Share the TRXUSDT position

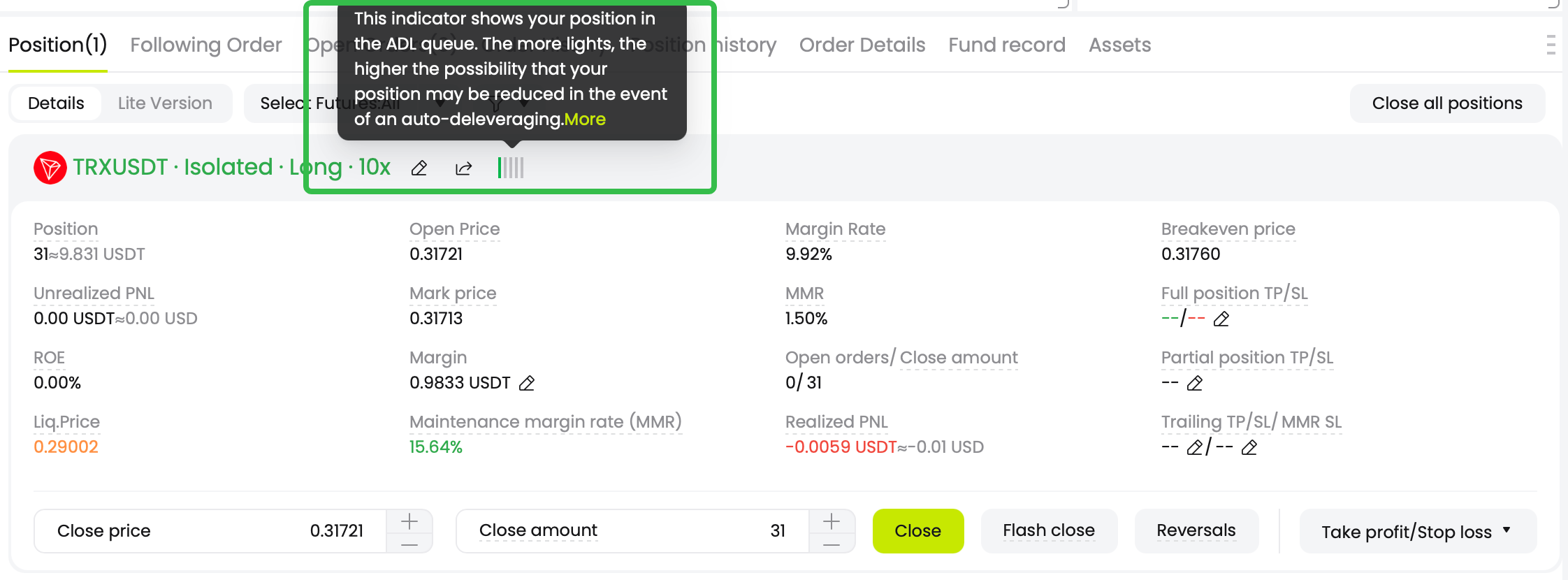click(463, 168)
